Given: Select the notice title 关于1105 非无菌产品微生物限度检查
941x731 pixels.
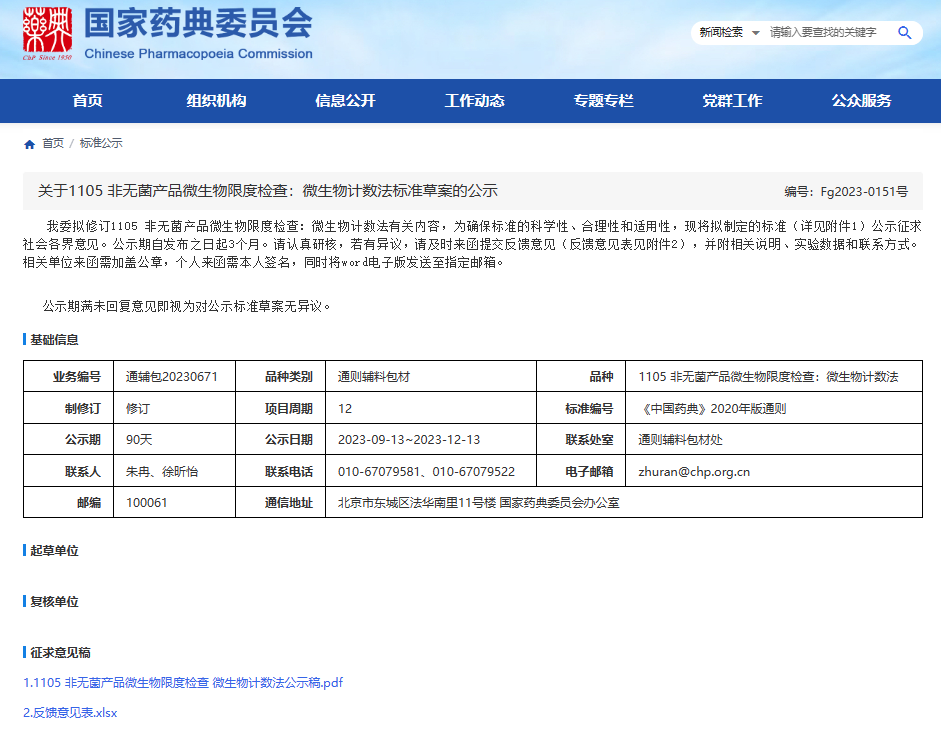Looking at the screenshot, I should tap(268, 191).
